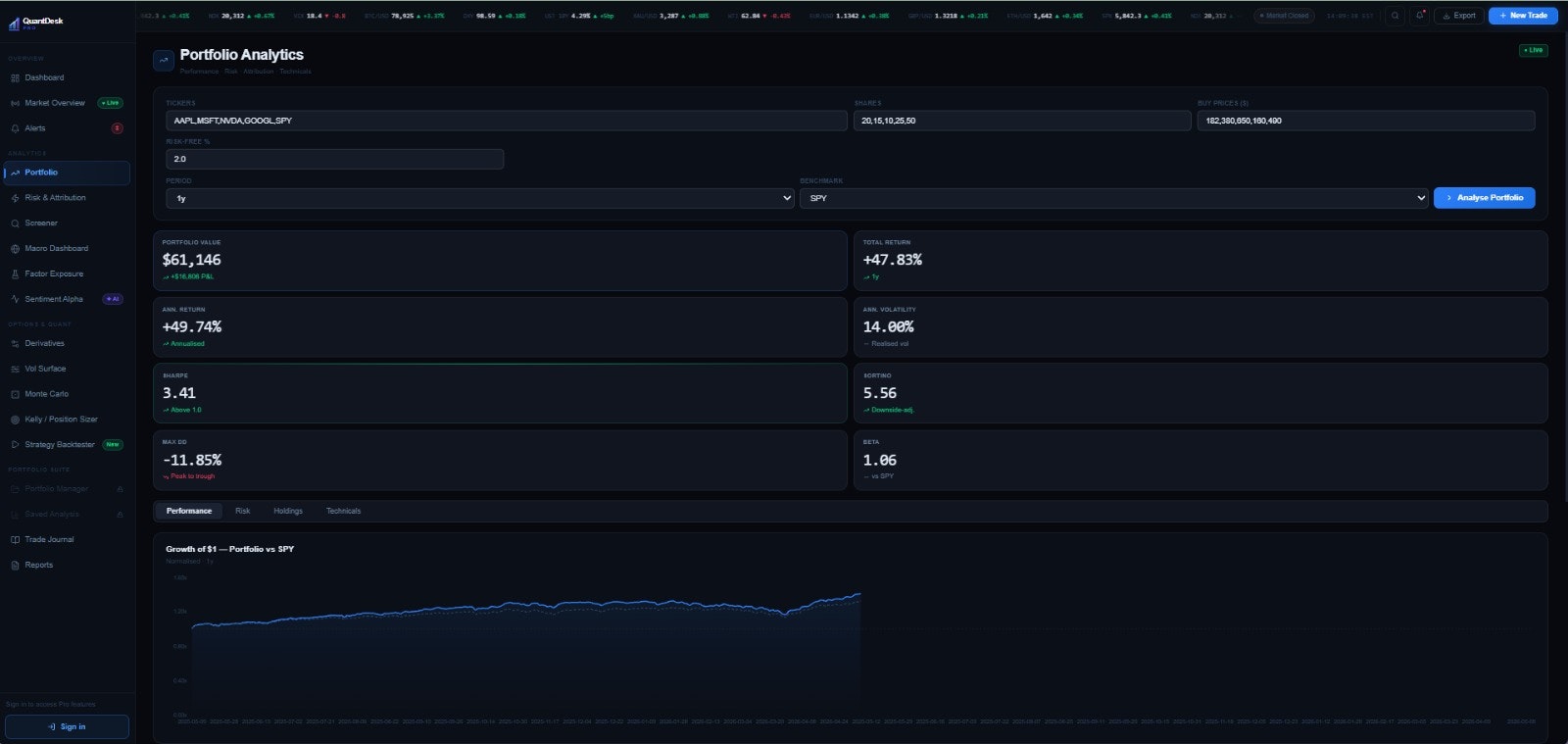
Task: Click the Analyse Portfolio button
Action: tap(1484, 198)
